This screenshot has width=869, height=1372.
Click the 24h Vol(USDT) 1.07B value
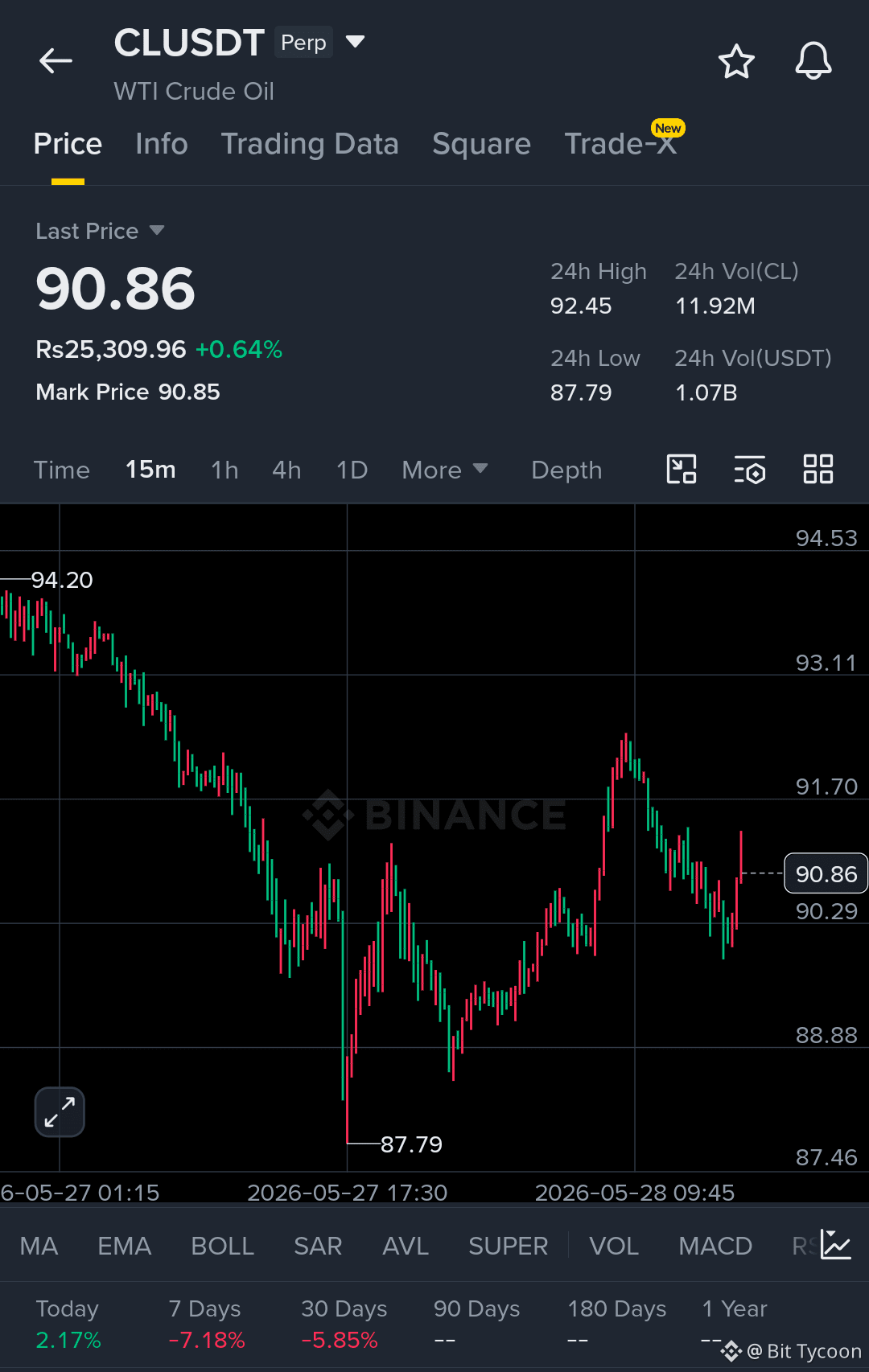706,392
